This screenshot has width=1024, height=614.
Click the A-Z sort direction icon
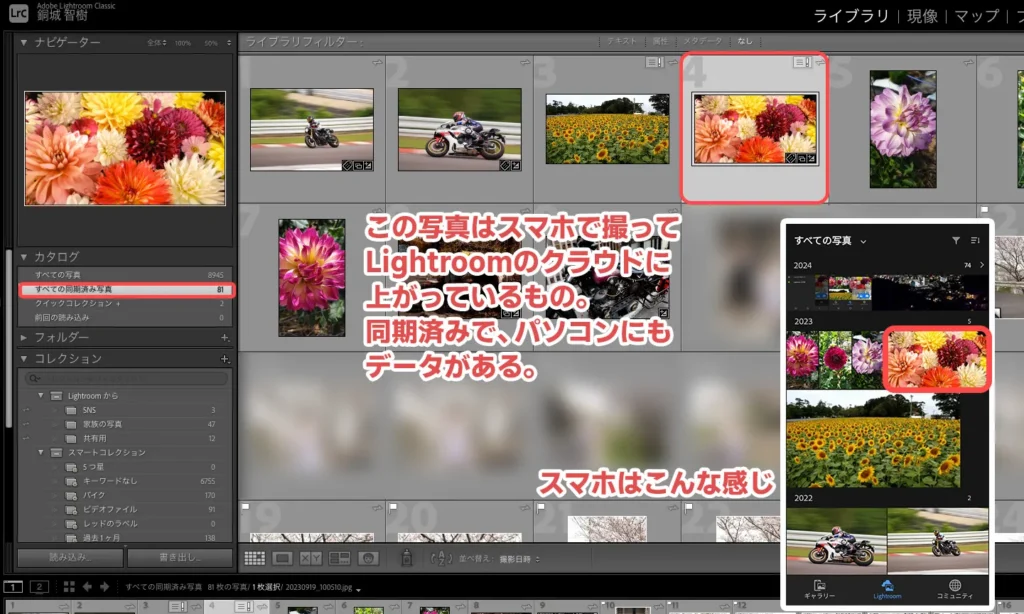pos(441,558)
